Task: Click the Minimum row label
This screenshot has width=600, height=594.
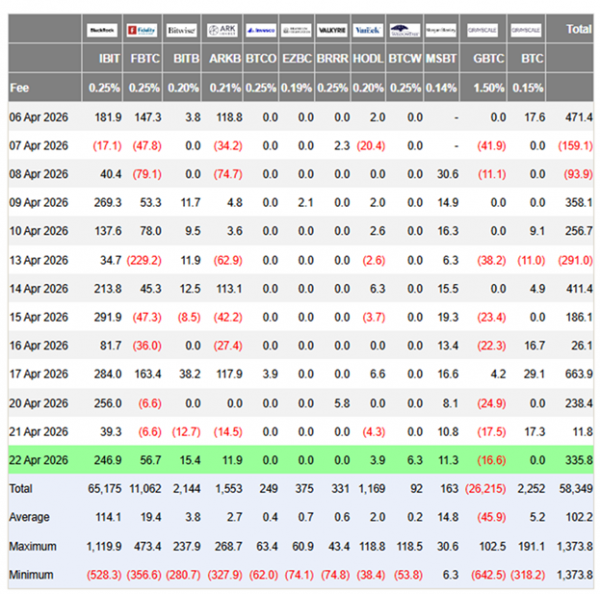Action: [31, 574]
